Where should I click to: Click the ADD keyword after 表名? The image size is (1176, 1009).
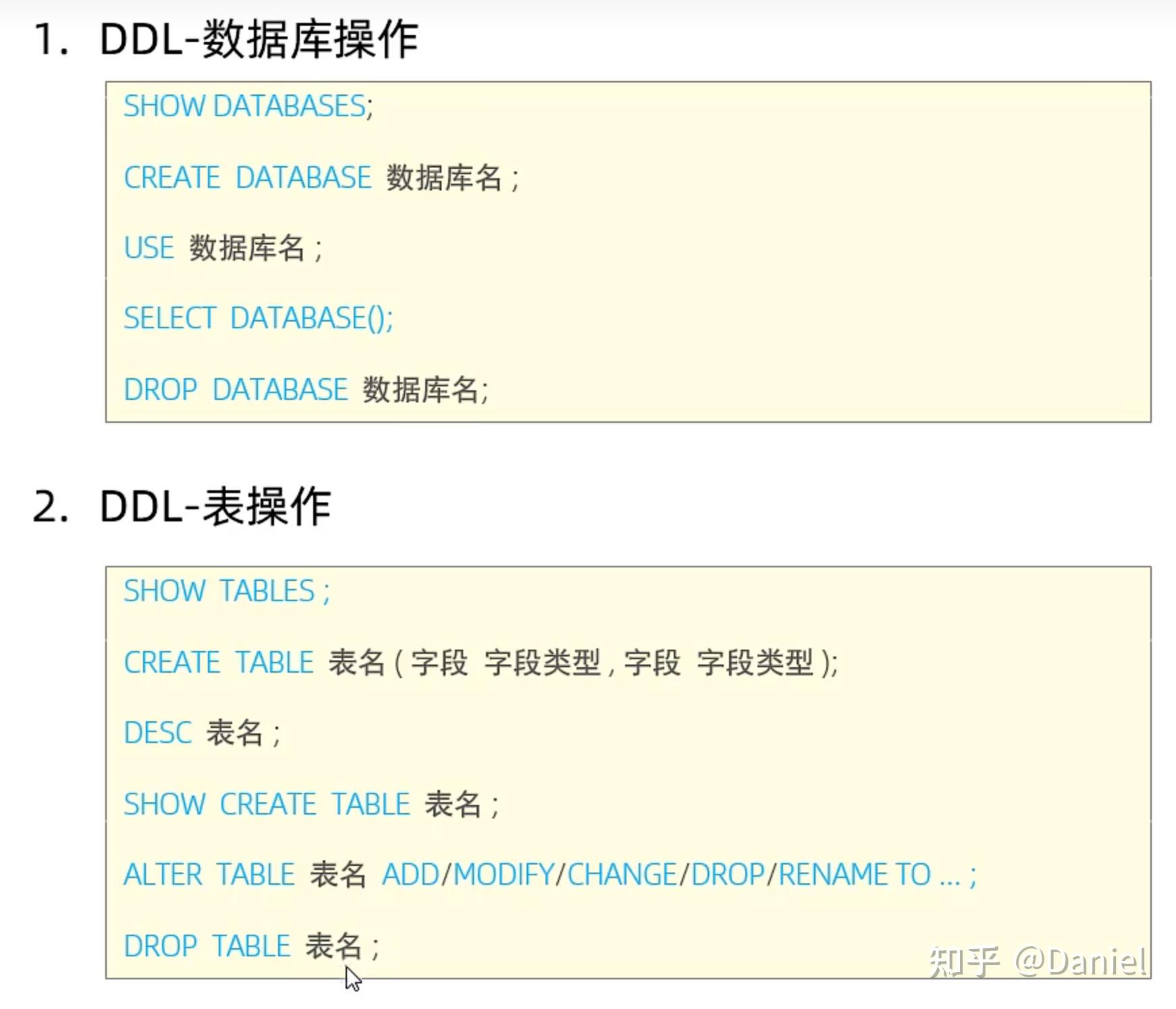411,875
